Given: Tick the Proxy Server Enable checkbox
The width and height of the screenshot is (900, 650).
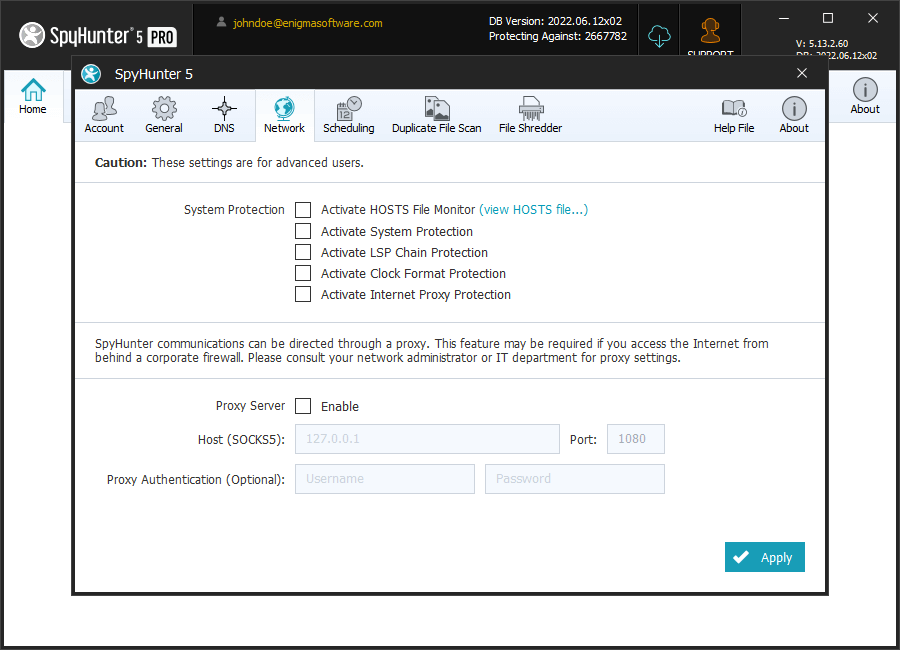Looking at the screenshot, I should (x=303, y=406).
